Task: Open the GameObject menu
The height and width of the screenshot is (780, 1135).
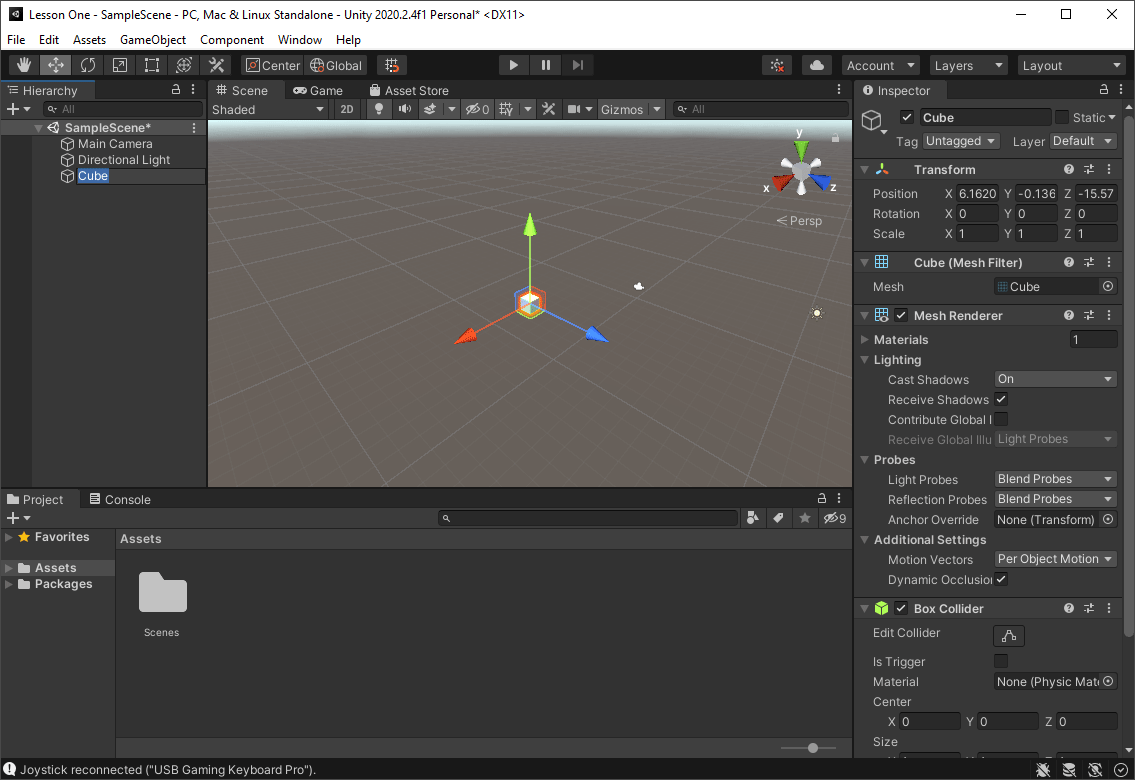Action: tap(152, 40)
